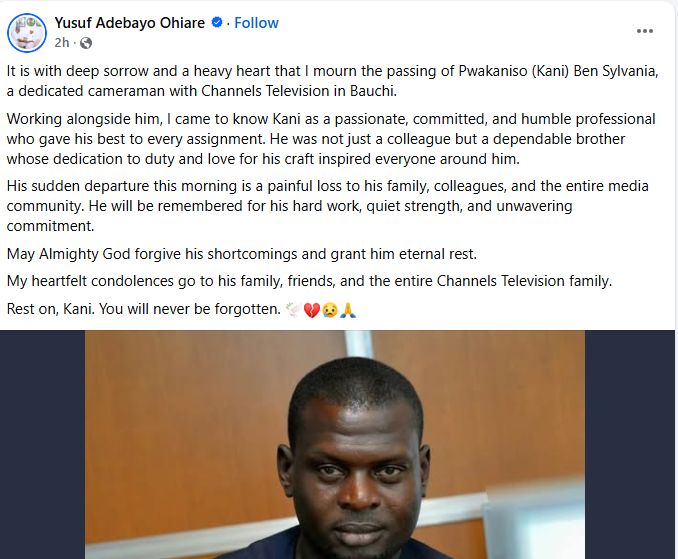Click the globe public audience icon

(x=86, y=43)
